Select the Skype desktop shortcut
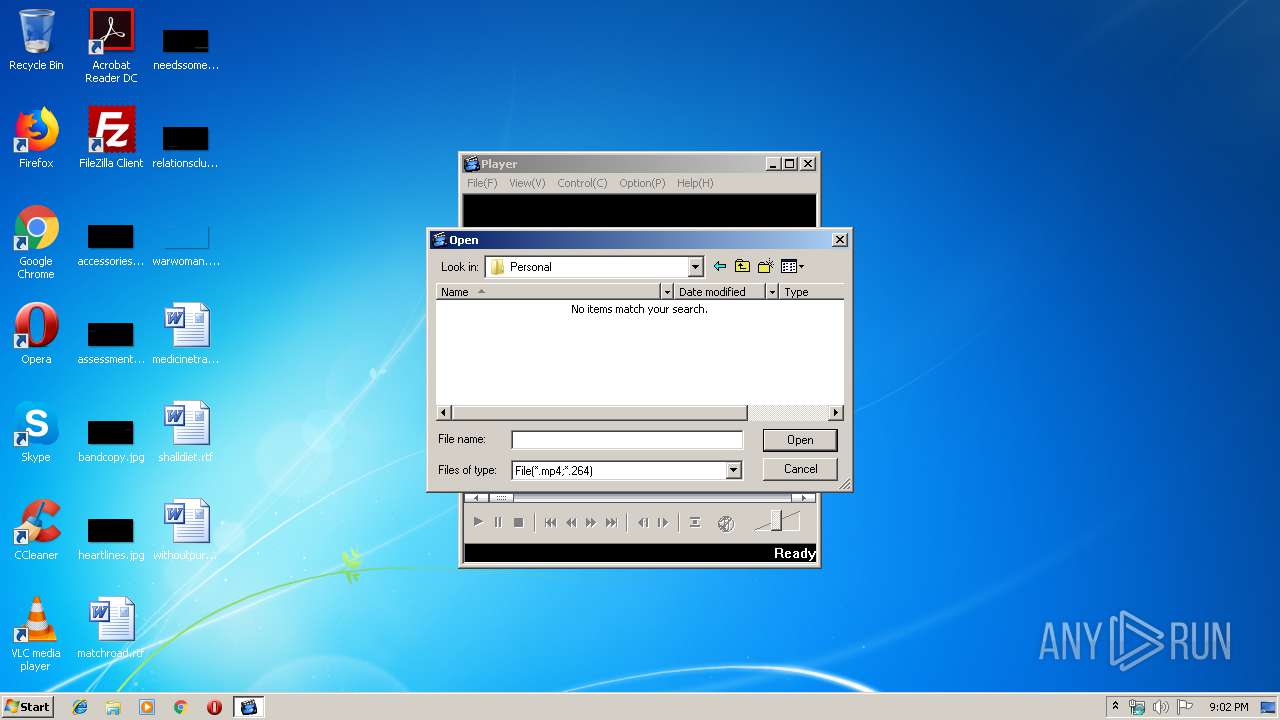This screenshot has width=1280, height=720. pyautogui.click(x=36, y=432)
